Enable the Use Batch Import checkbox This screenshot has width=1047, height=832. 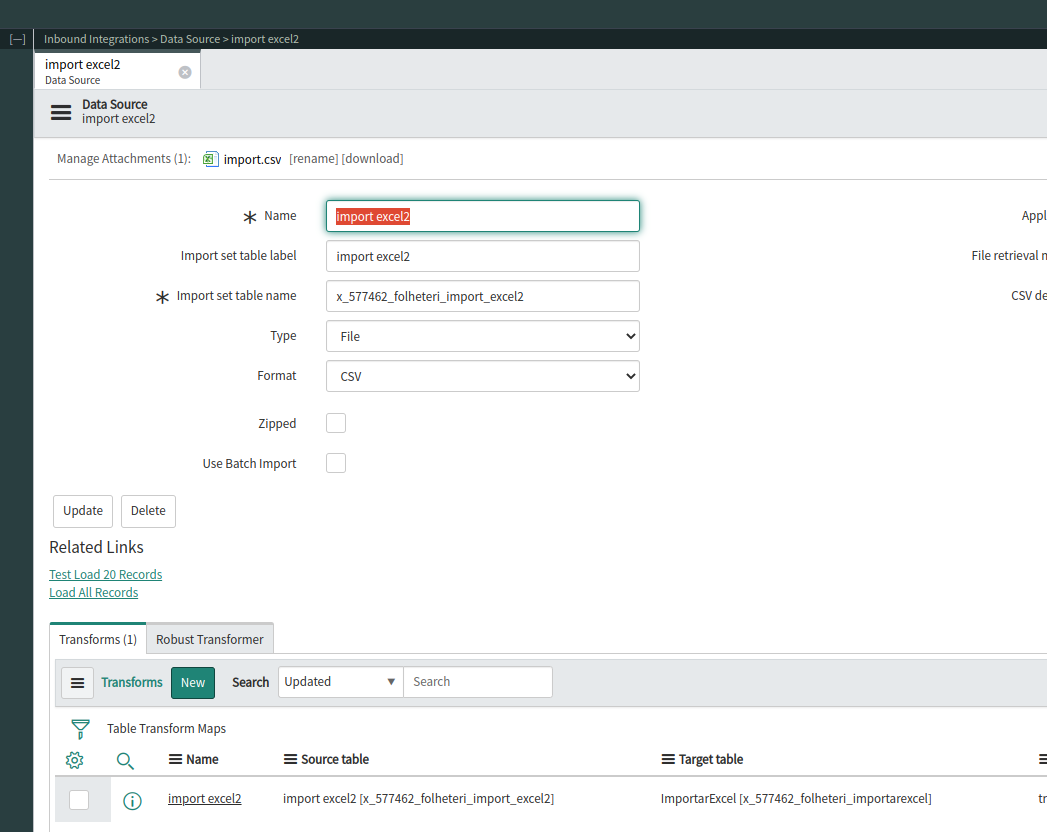[x=336, y=463]
